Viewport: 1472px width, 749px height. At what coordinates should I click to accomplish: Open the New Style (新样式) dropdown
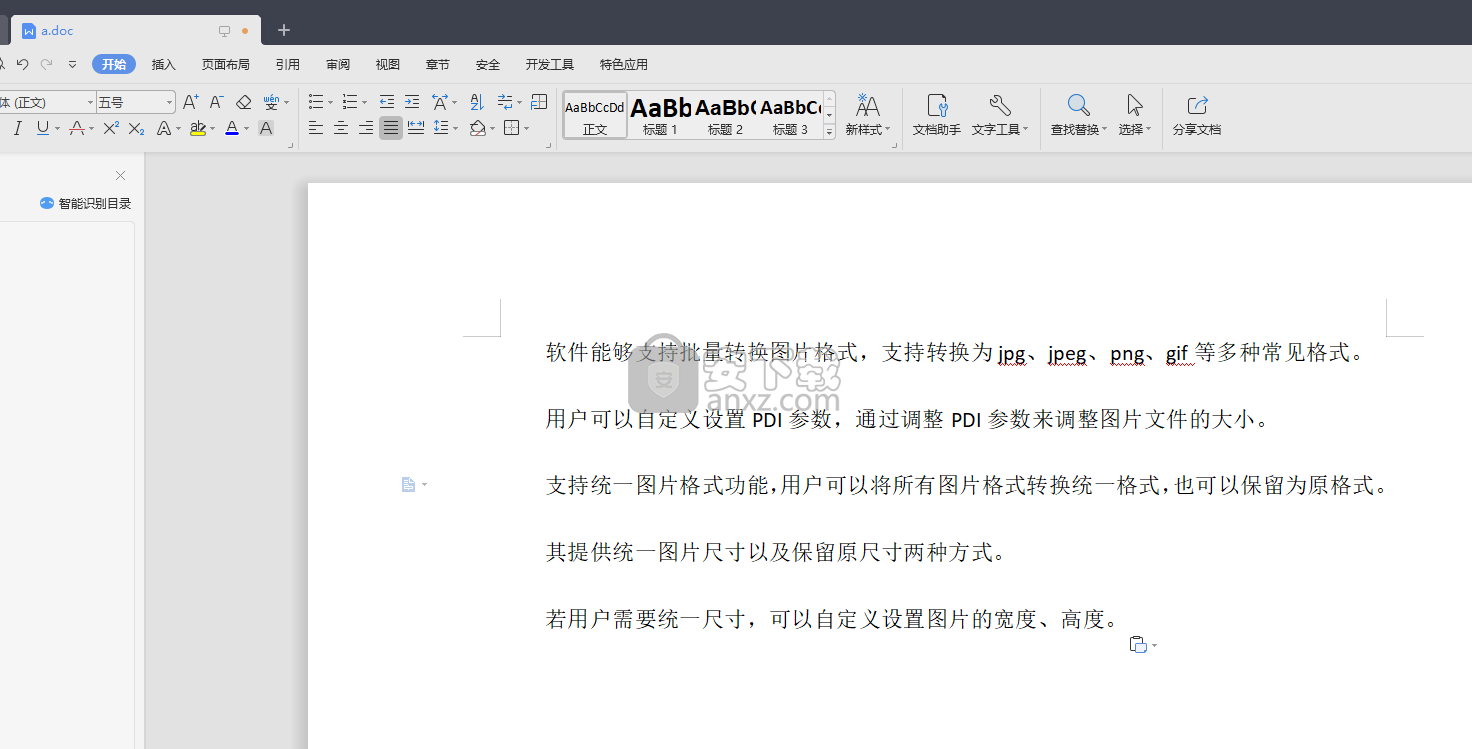click(868, 115)
